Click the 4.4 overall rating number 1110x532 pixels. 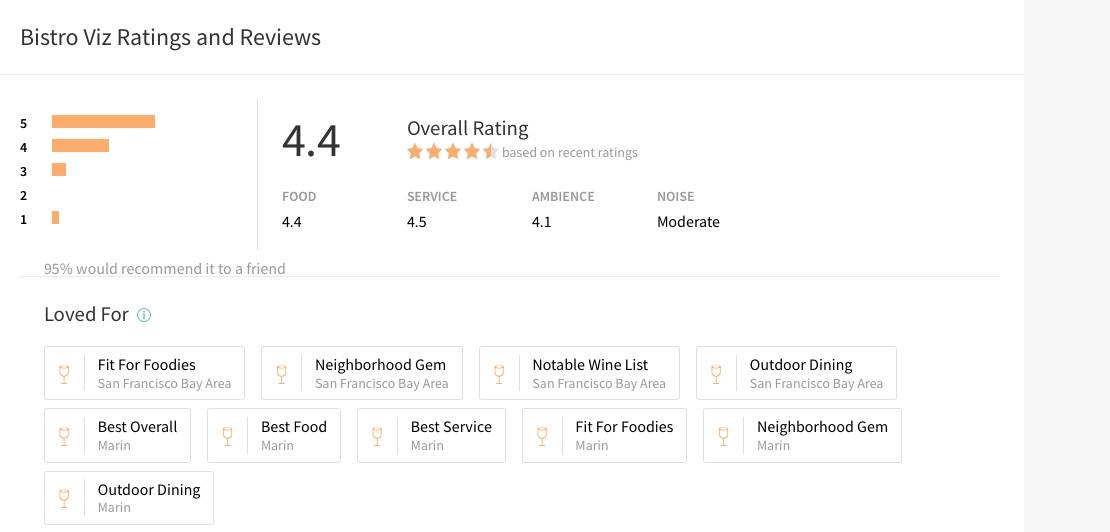coord(311,141)
